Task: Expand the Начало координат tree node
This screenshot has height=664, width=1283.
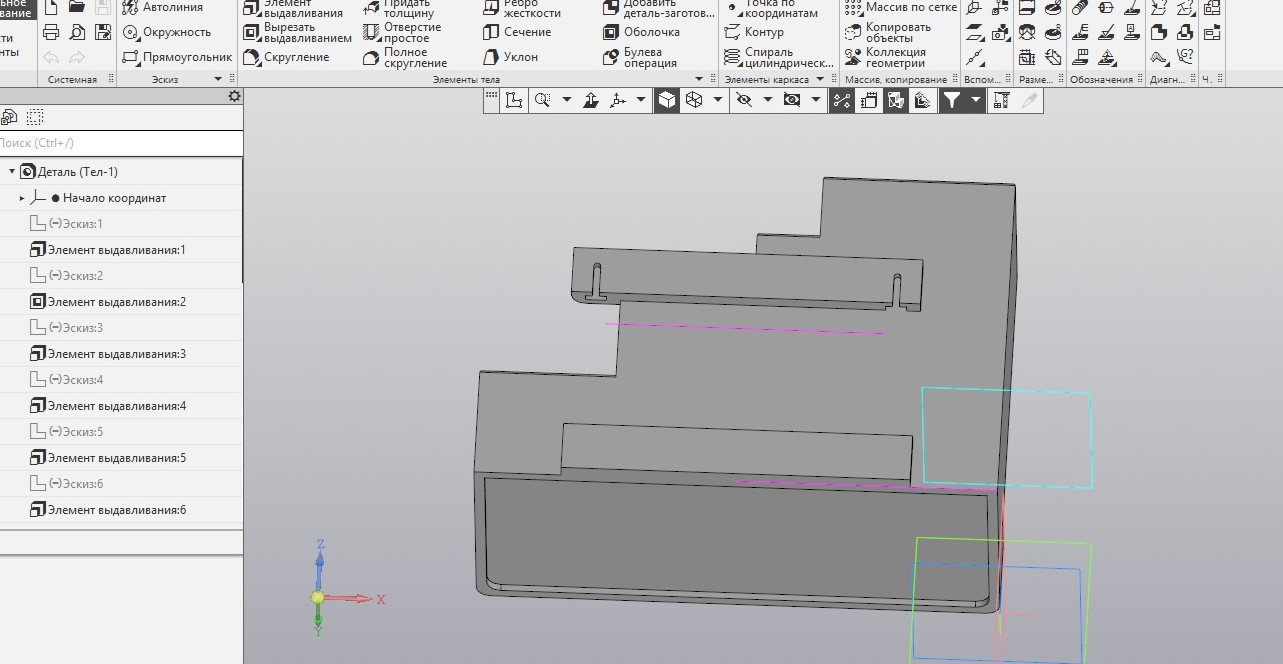Action: coord(20,197)
